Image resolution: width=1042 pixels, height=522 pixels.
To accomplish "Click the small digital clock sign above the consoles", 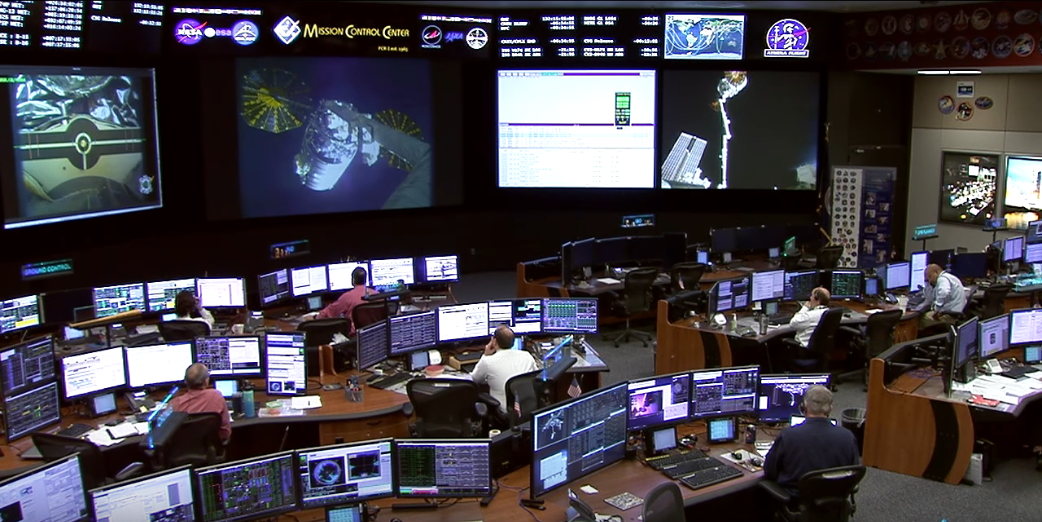I will (x=289, y=249).
